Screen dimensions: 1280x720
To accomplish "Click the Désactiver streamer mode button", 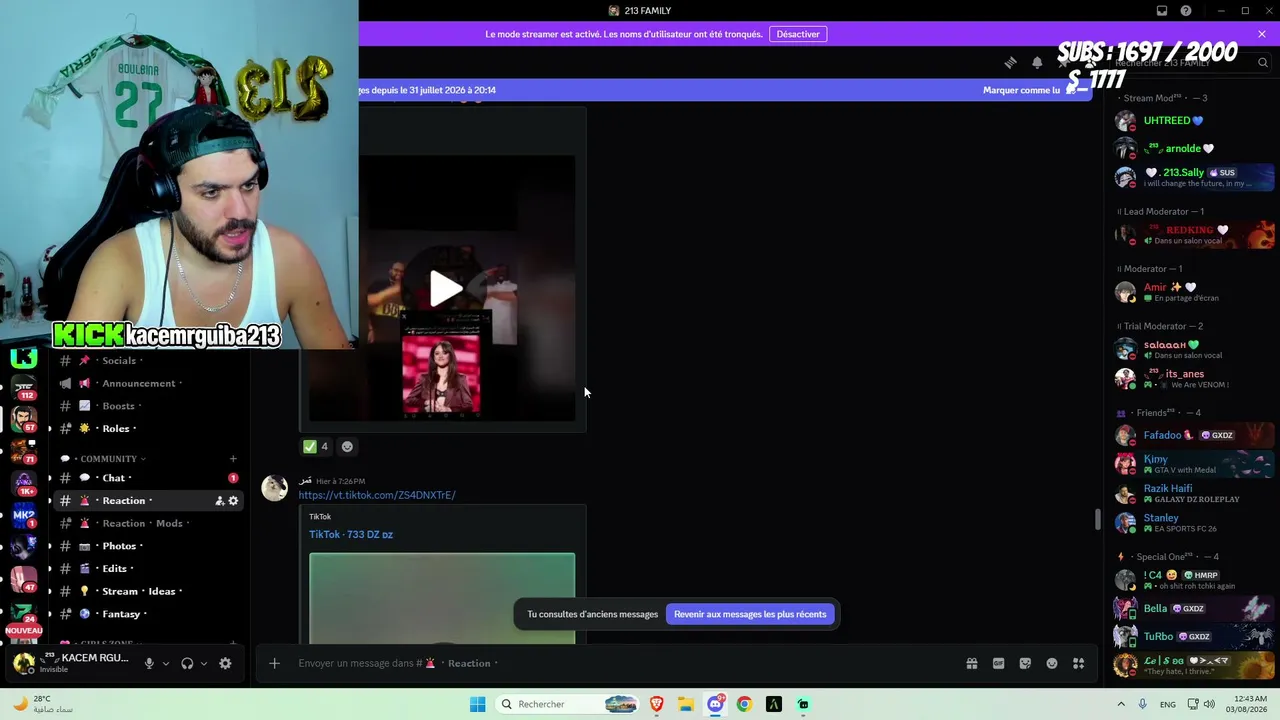I will [x=798, y=34].
